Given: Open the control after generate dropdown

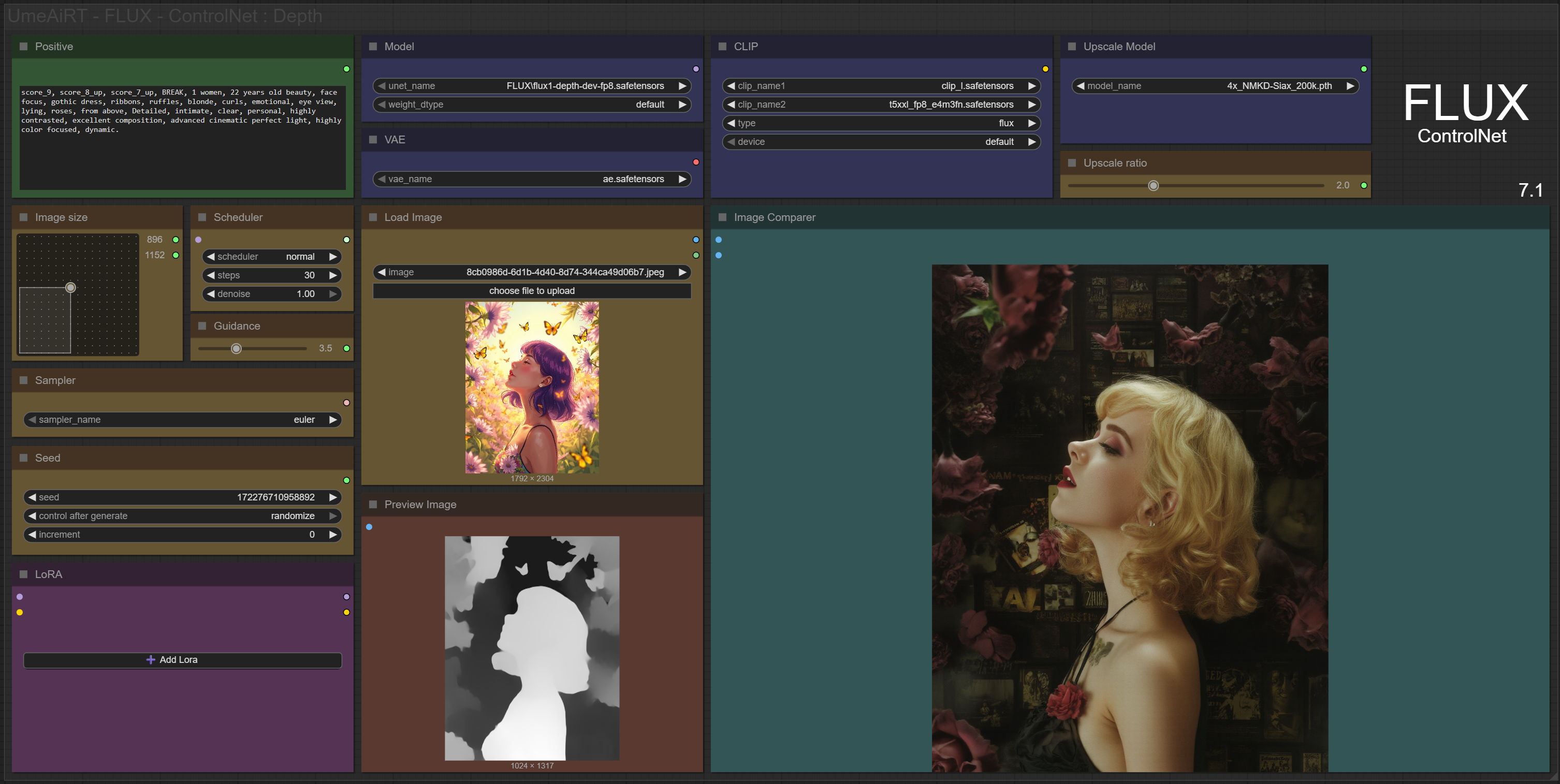Looking at the screenshot, I should tap(182, 516).
